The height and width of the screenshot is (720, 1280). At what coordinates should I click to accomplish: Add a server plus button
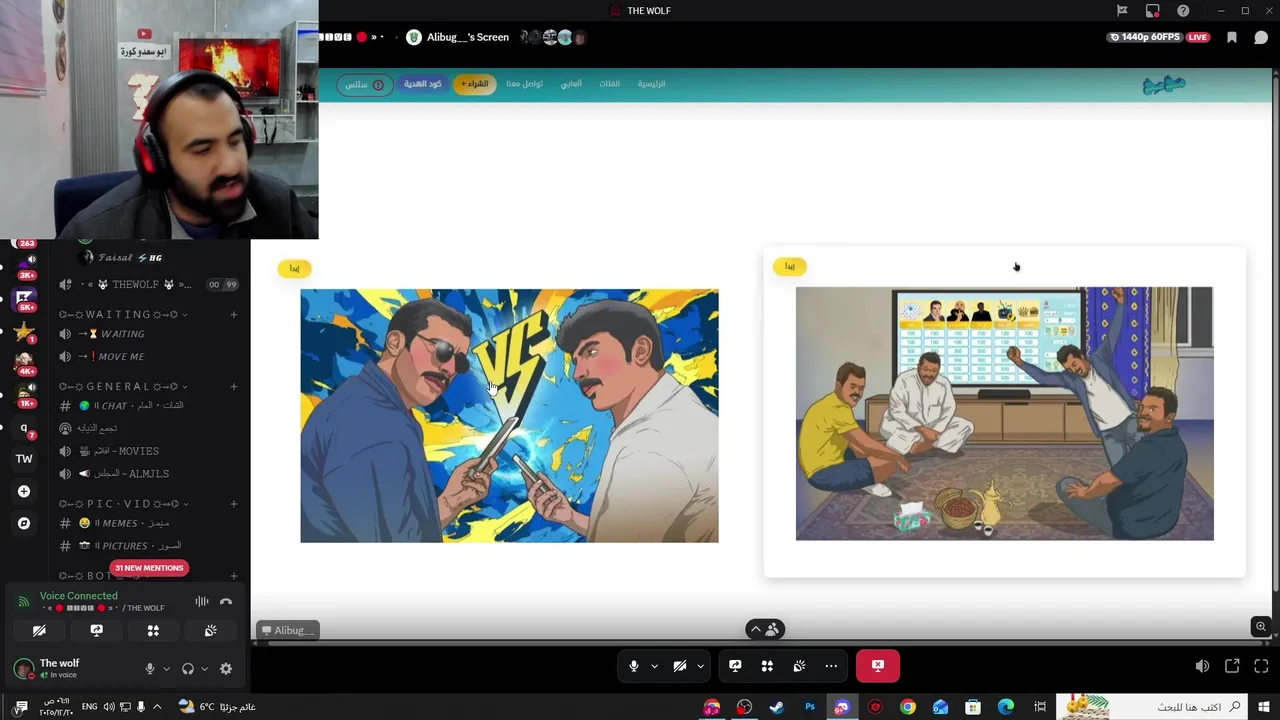[x=24, y=491]
